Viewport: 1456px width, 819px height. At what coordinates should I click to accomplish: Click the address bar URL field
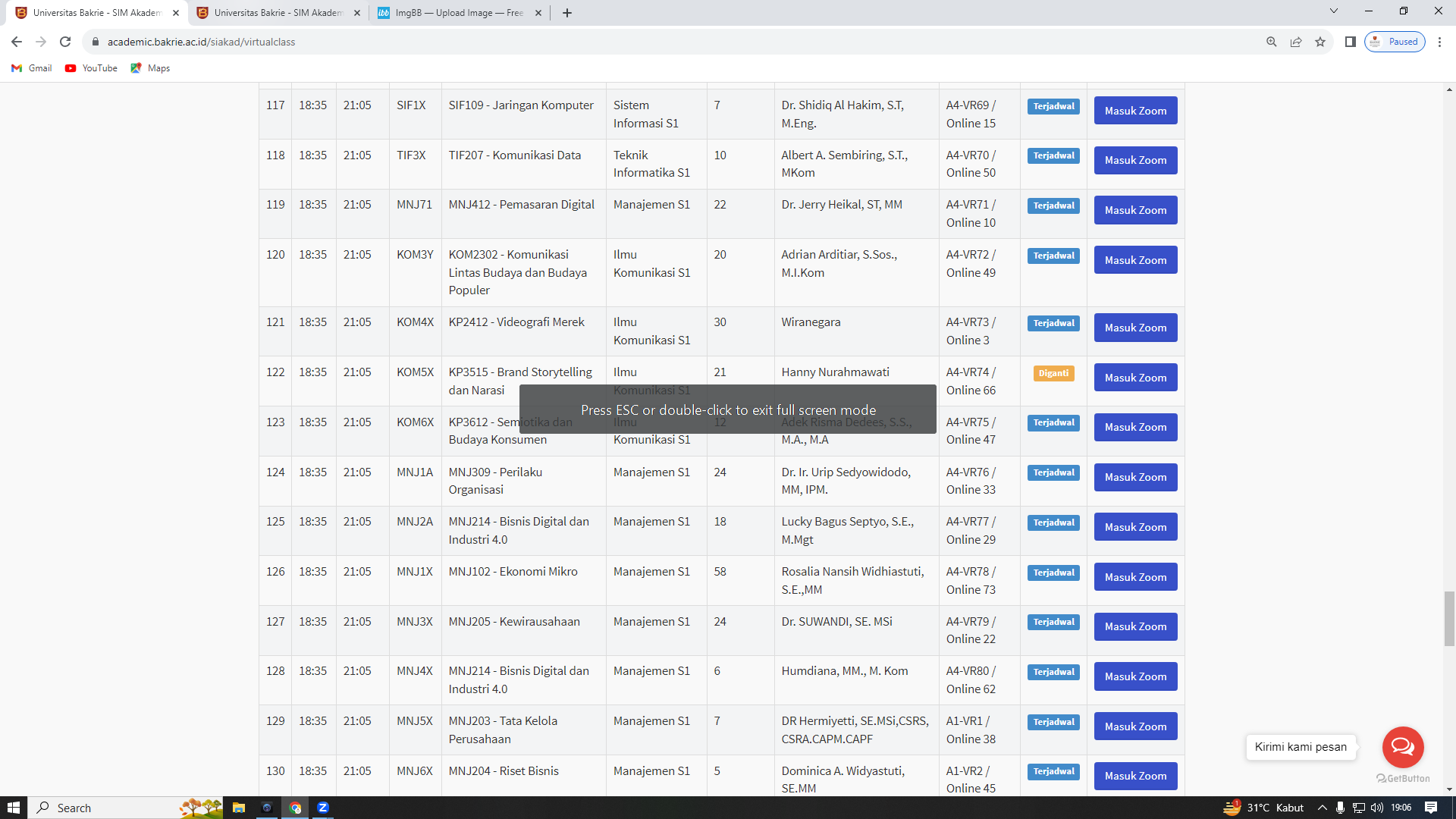[x=667, y=42]
